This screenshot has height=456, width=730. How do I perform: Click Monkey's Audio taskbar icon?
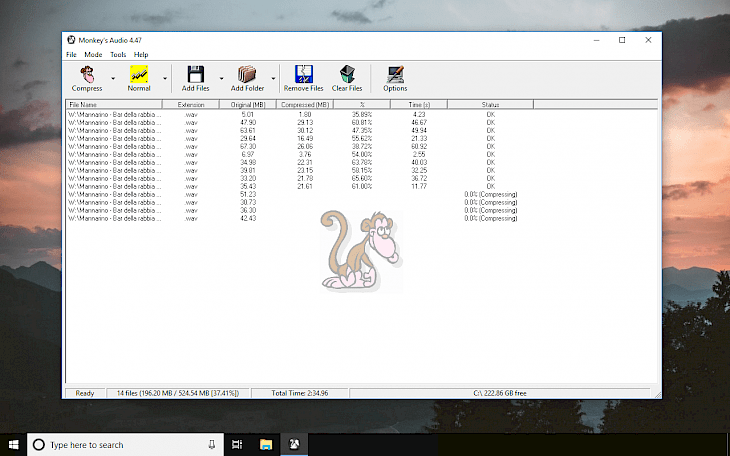pos(294,445)
